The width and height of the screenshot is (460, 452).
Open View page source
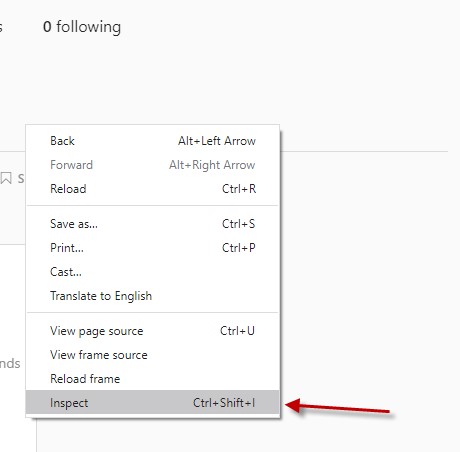[152, 331]
